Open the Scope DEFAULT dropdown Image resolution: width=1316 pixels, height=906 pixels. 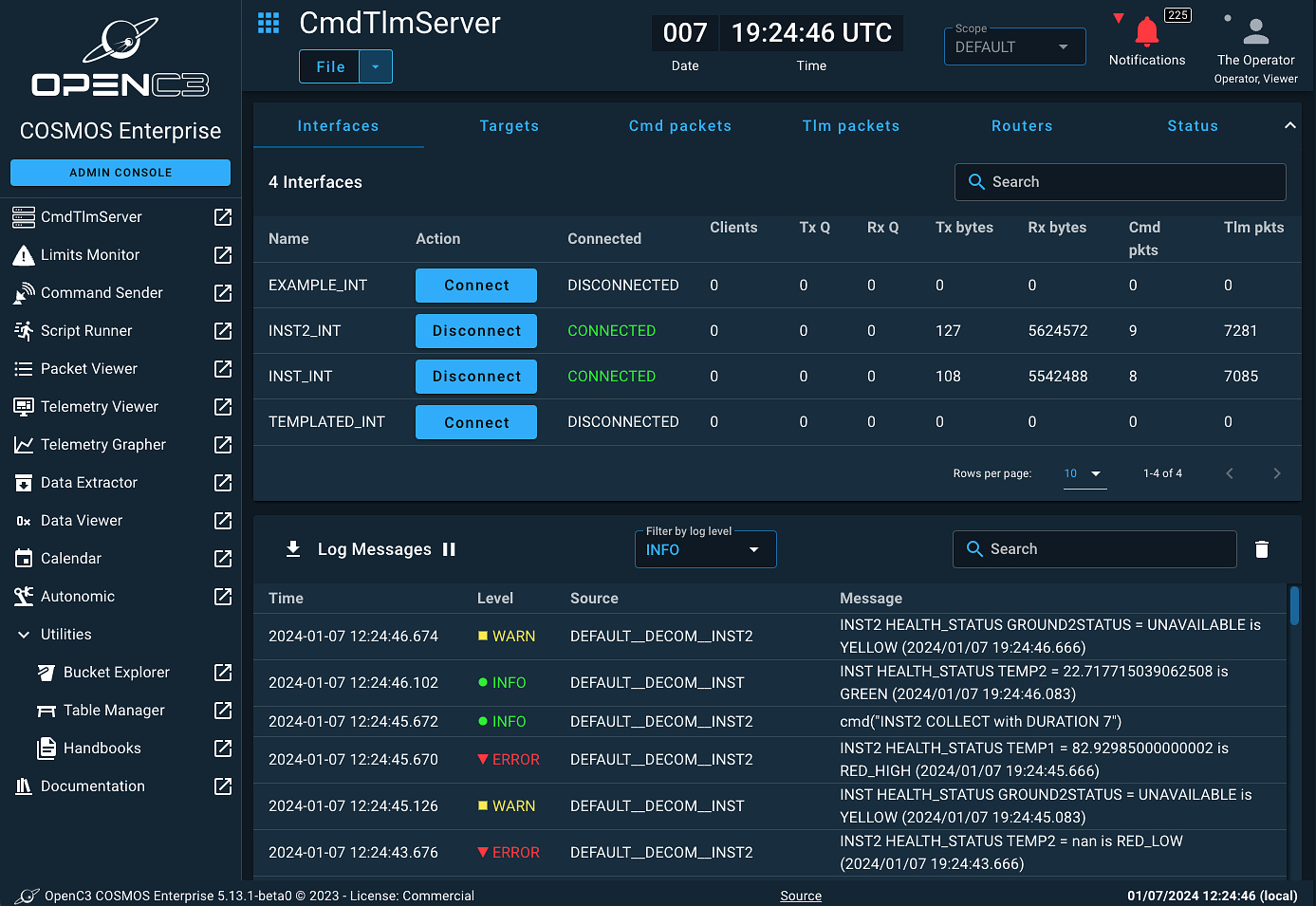pyautogui.click(x=1014, y=46)
